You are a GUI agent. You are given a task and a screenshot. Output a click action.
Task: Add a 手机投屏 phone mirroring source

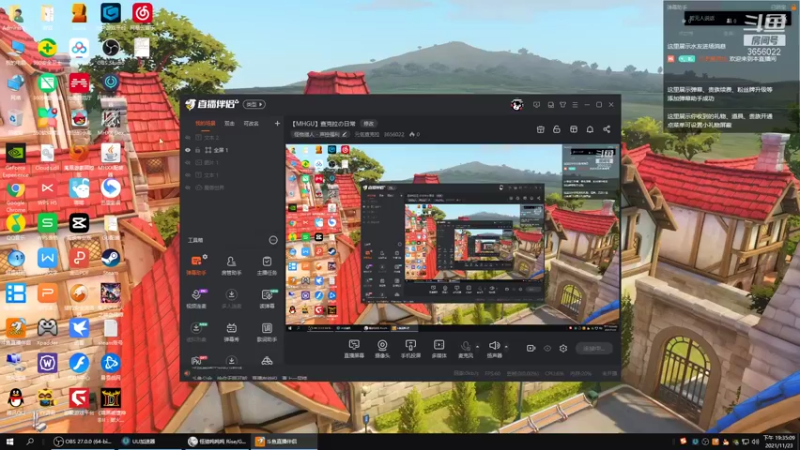click(x=410, y=349)
